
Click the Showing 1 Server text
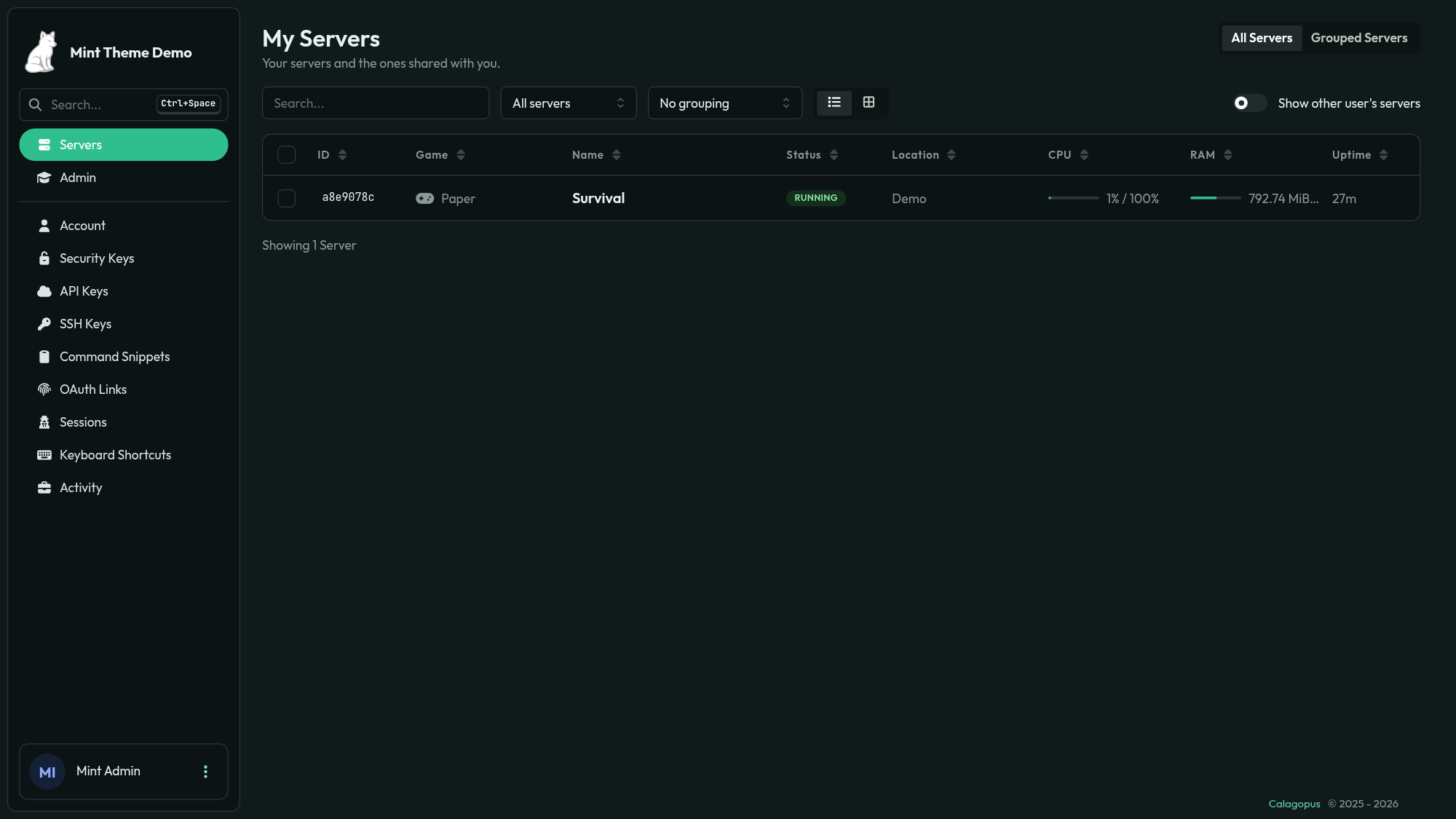click(x=309, y=246)
